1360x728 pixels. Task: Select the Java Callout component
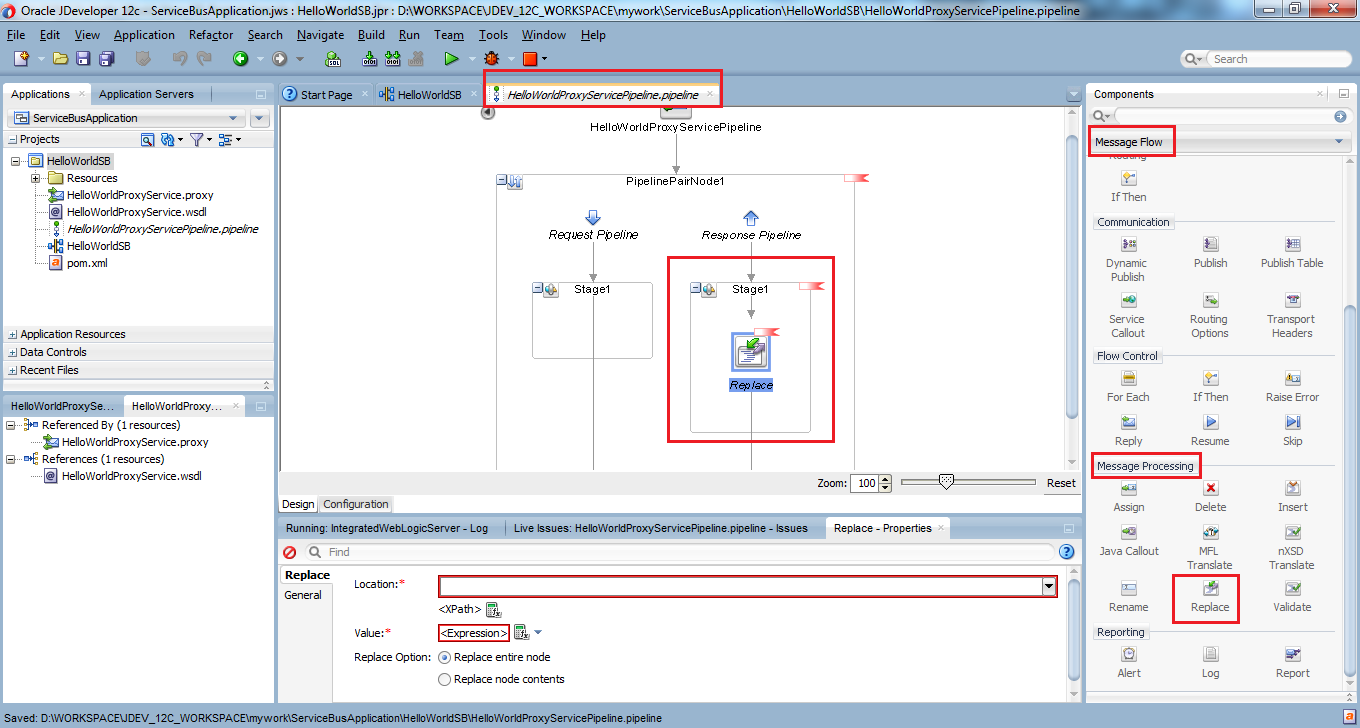pos(1128,540)
